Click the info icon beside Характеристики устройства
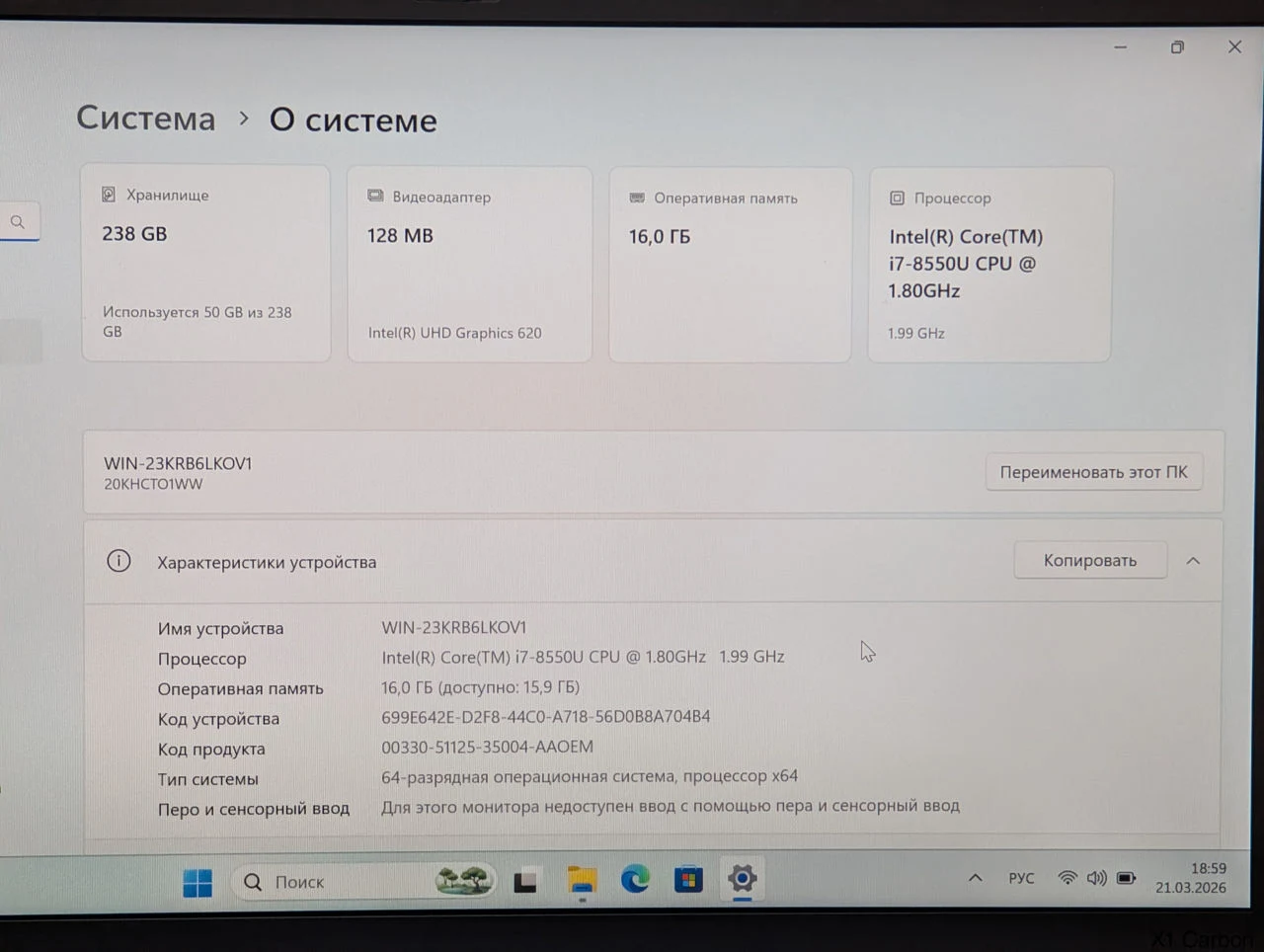The image size is (1264, 952). click(x=118, y=561)
